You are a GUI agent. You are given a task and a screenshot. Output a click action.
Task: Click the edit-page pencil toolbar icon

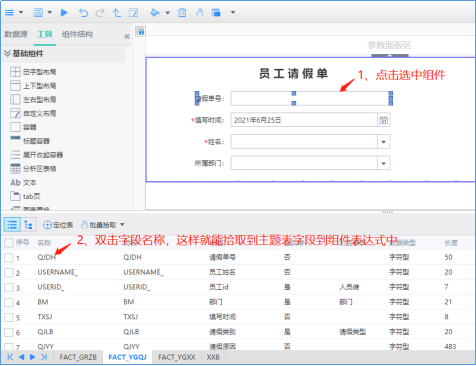click(x=134, y=13)
